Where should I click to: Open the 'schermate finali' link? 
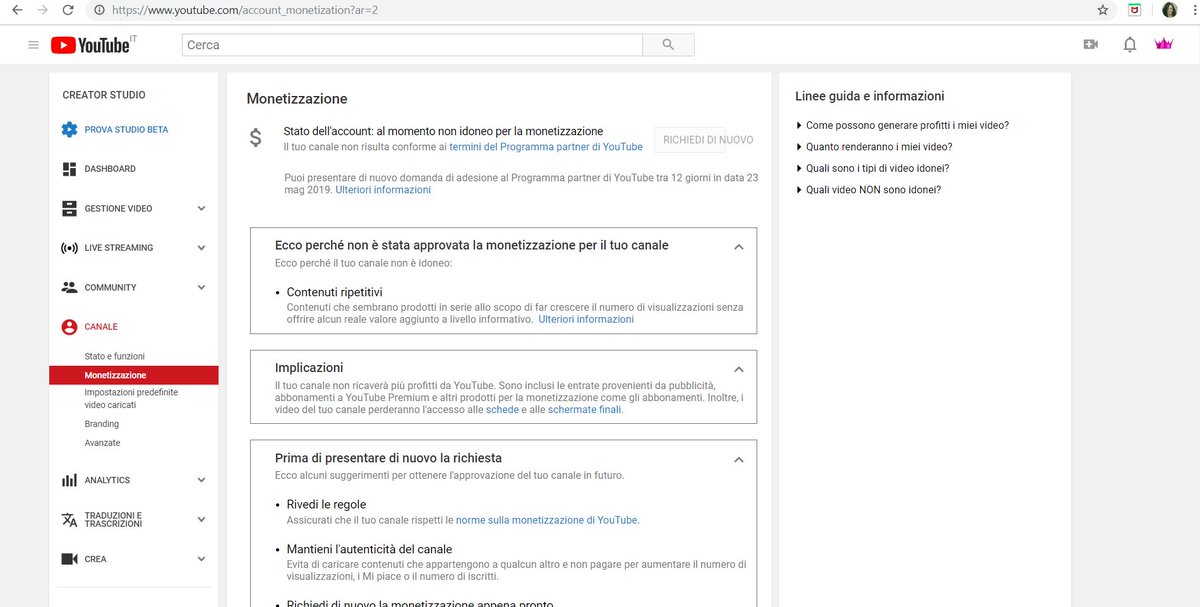585,410
